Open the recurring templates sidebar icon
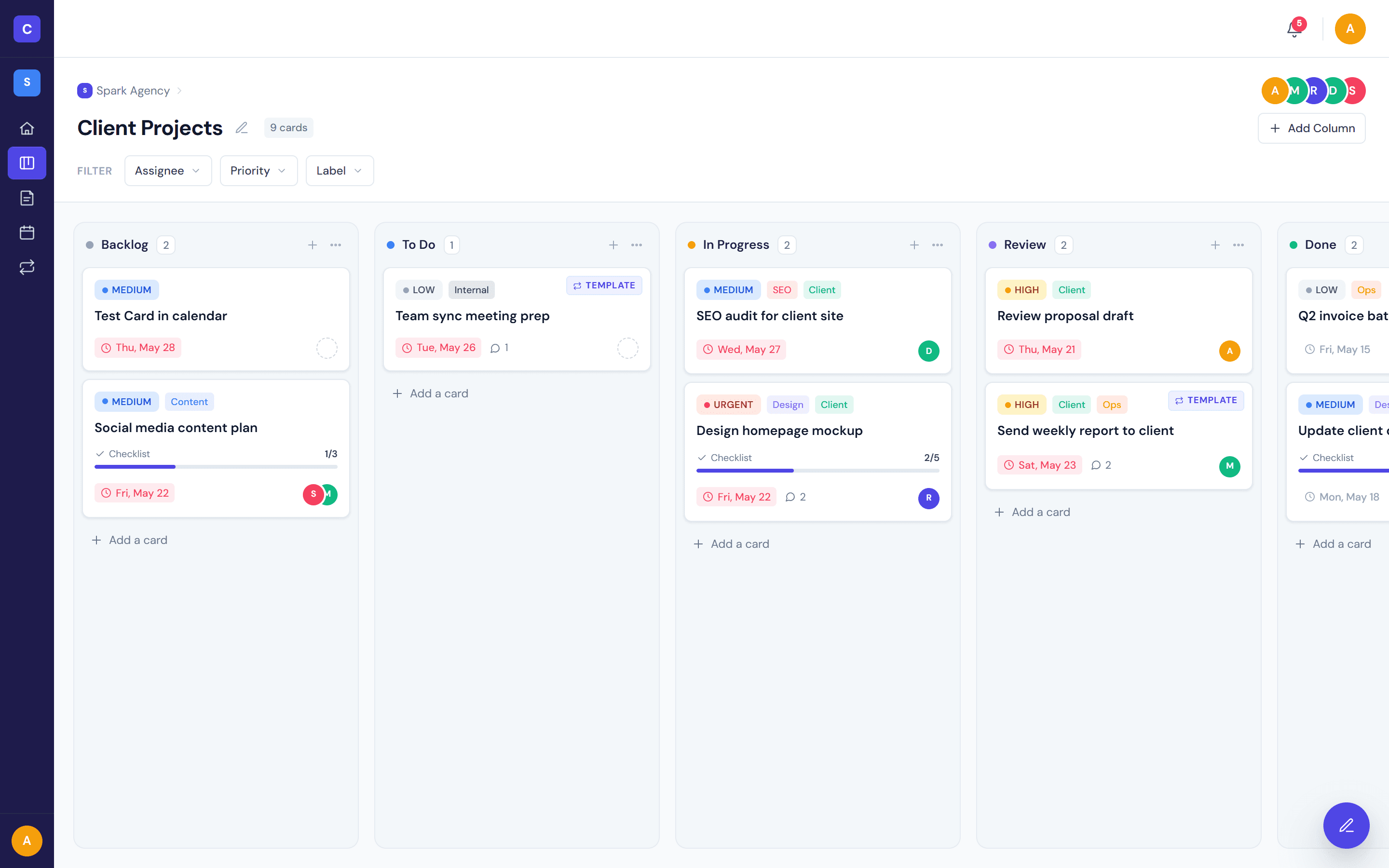Screen dimensions: 1389x868 tap(27, 267)
